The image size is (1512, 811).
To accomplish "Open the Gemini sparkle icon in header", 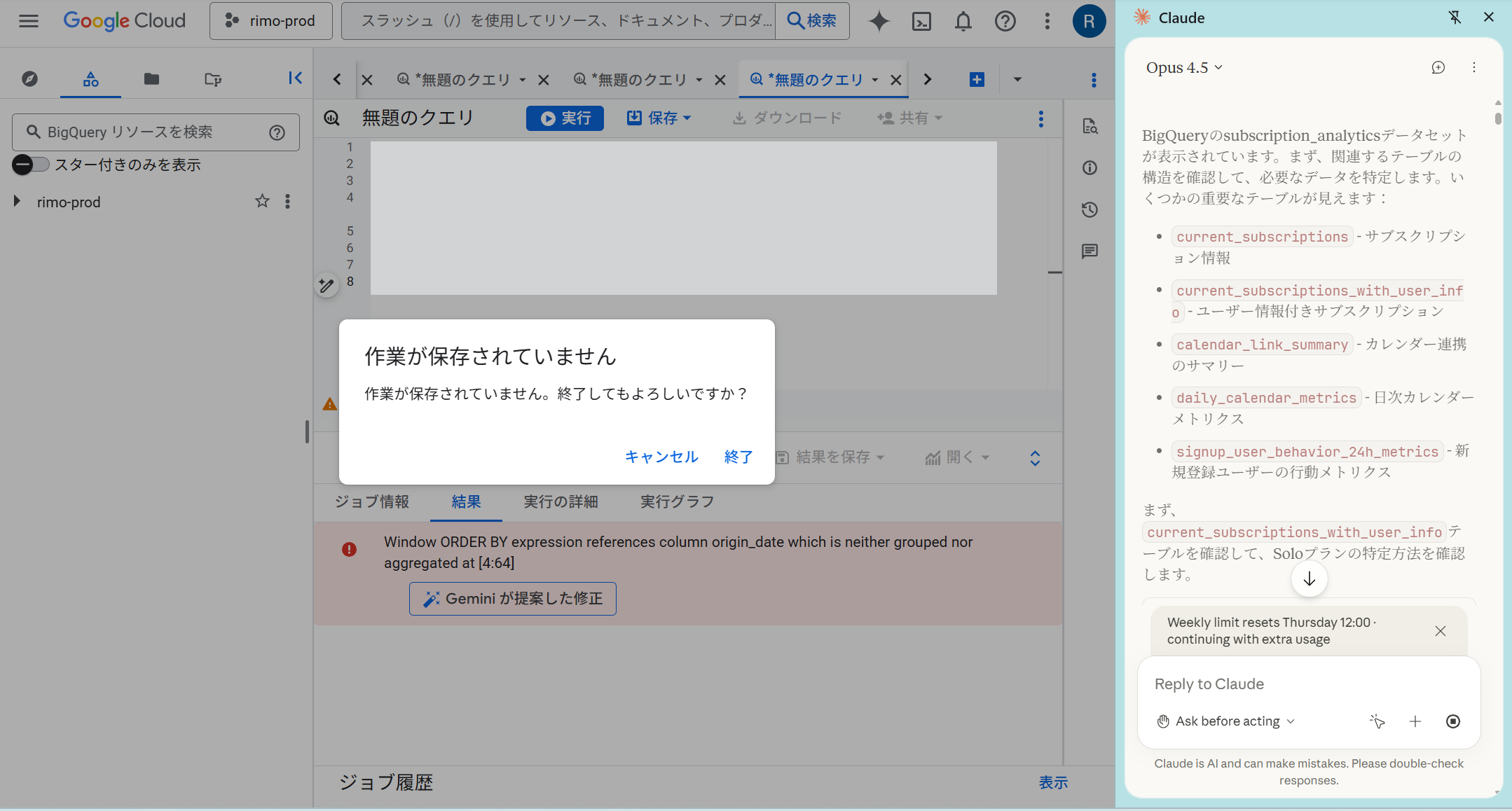I will tap(879, 21).
